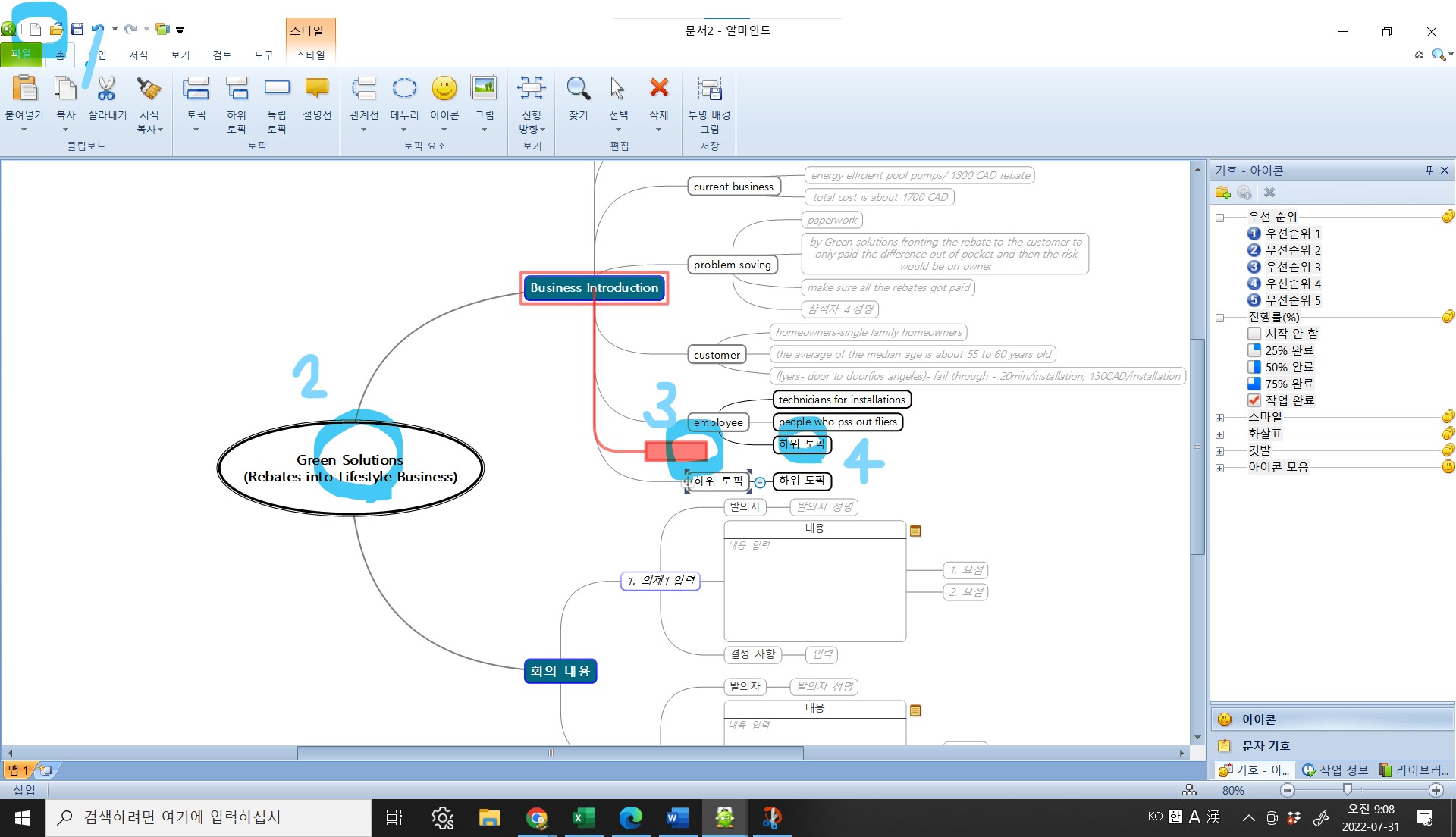The width and height of the screenshot is (1456, 837).
Task: Click the new sheet tab button next to 맵 1
Action: (x=45, y=770)
